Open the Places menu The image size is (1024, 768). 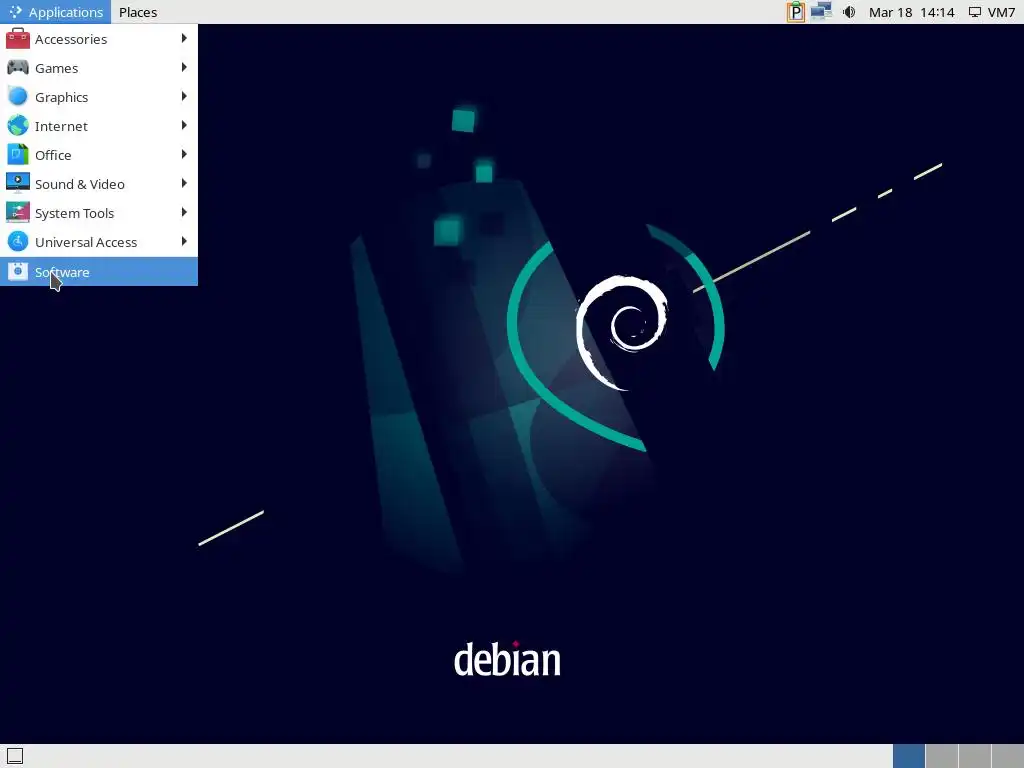pyautogui.click(x=138, y=12)
